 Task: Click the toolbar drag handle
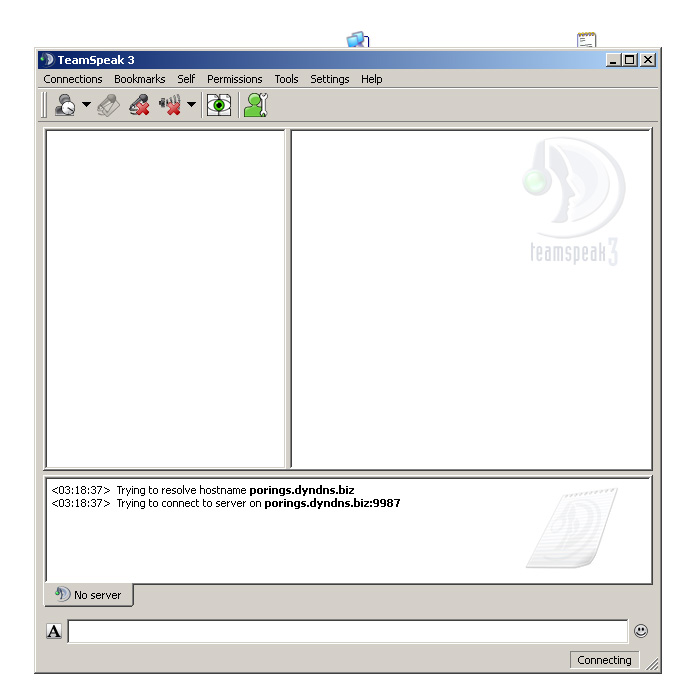(x=44, y=105)
